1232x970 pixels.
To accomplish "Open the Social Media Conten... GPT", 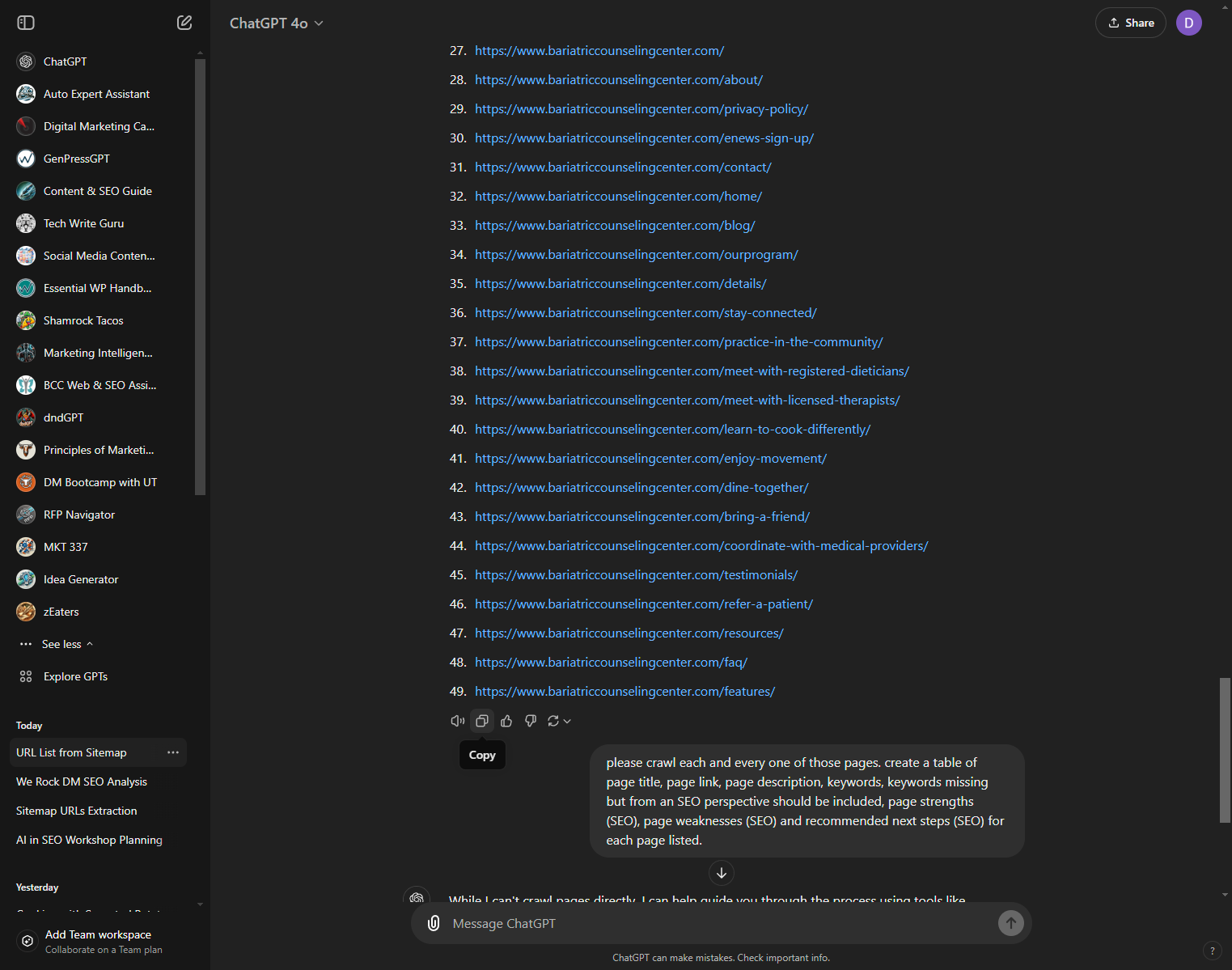I will point(101,256).
